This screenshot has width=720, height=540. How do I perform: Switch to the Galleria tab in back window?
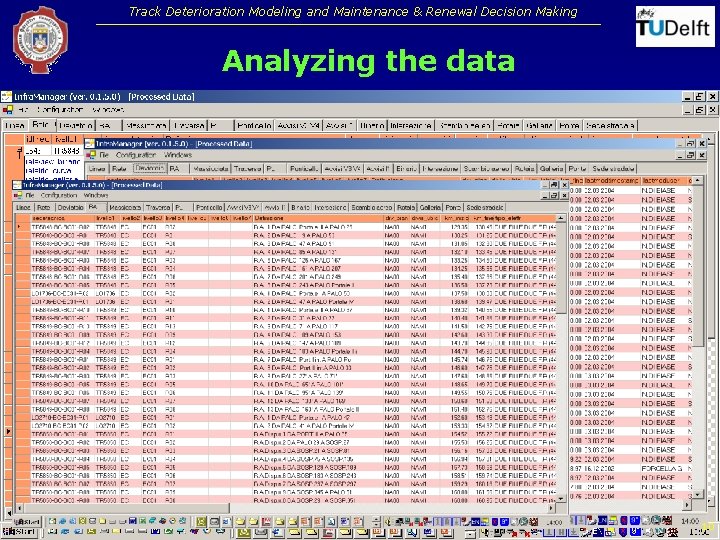pyautogui.click(x=539, y=125)
